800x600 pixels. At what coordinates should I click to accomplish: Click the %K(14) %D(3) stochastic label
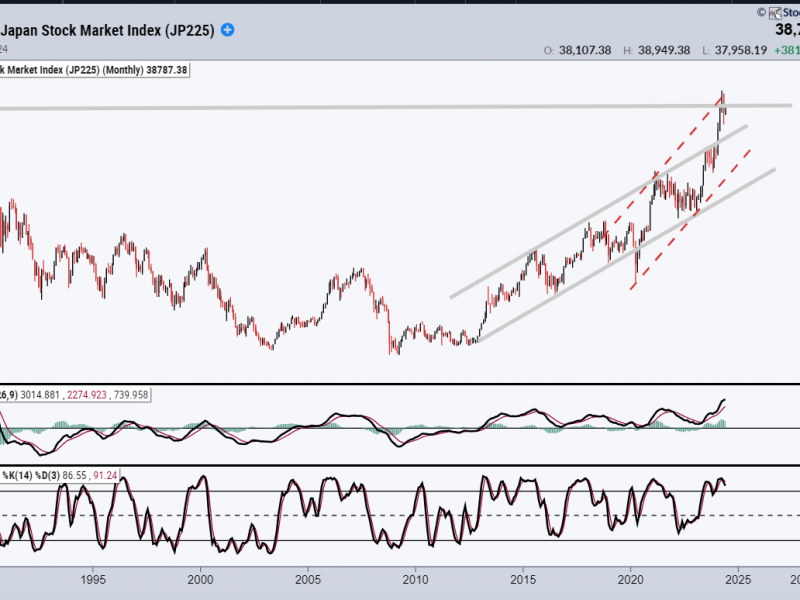pos(31,476)
